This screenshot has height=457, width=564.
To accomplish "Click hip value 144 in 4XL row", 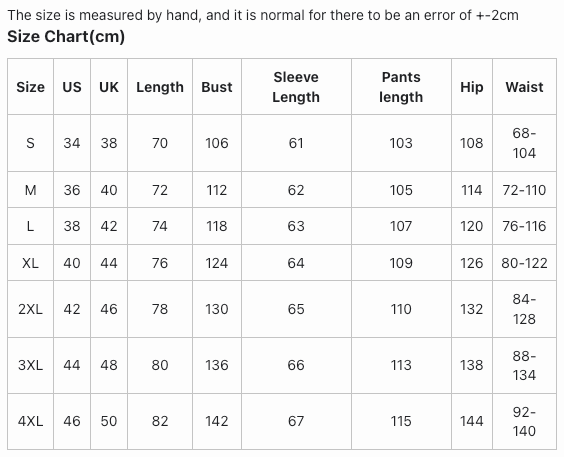I will [x=472, y=421].
